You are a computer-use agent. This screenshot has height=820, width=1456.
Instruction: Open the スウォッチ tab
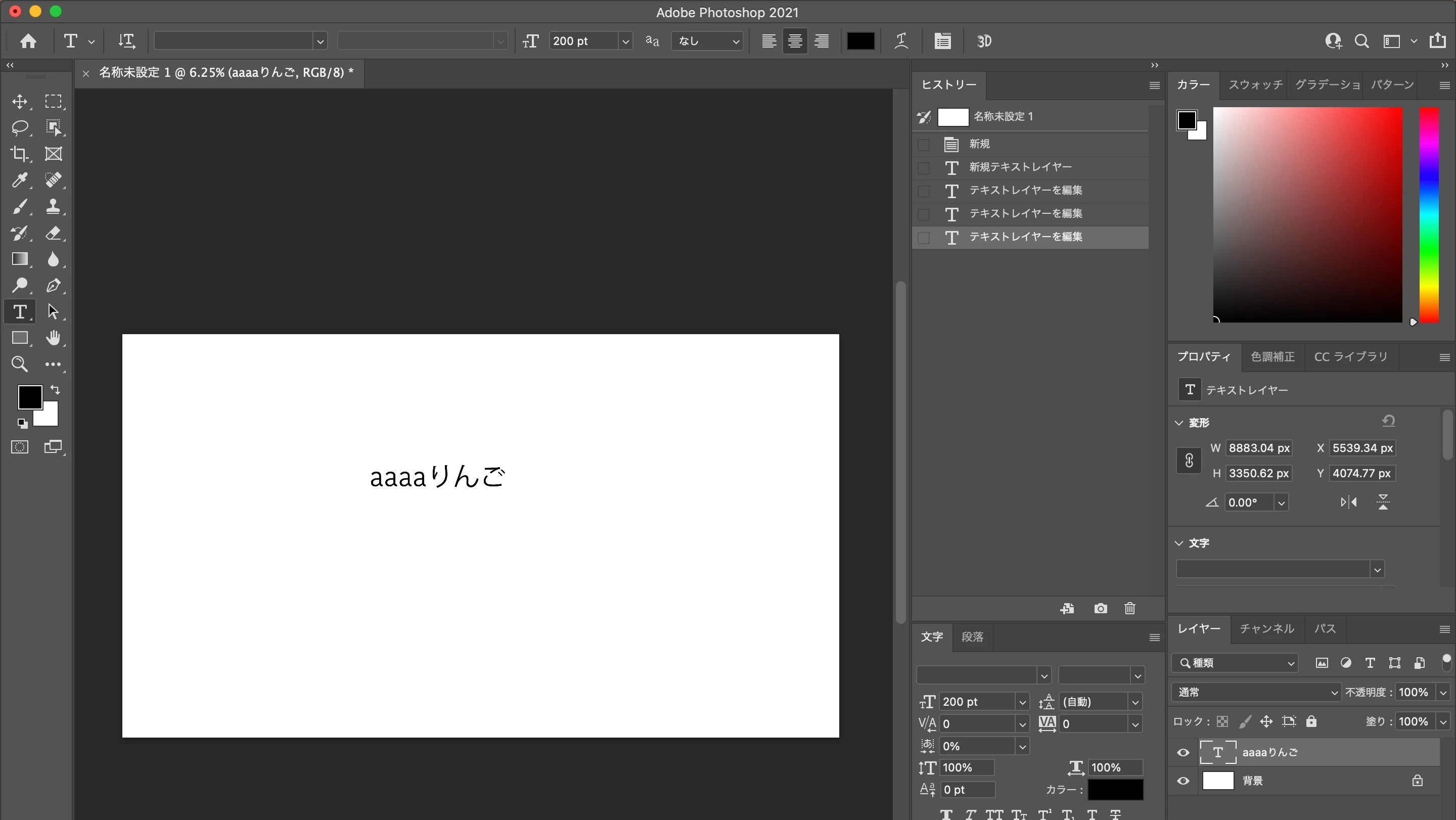pos(1255,85)
